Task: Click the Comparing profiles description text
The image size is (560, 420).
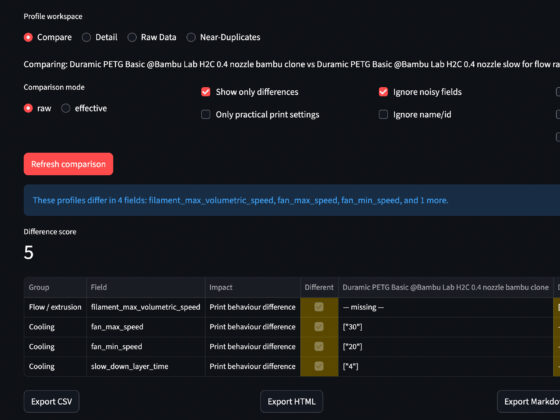Action: coord(292,64)
